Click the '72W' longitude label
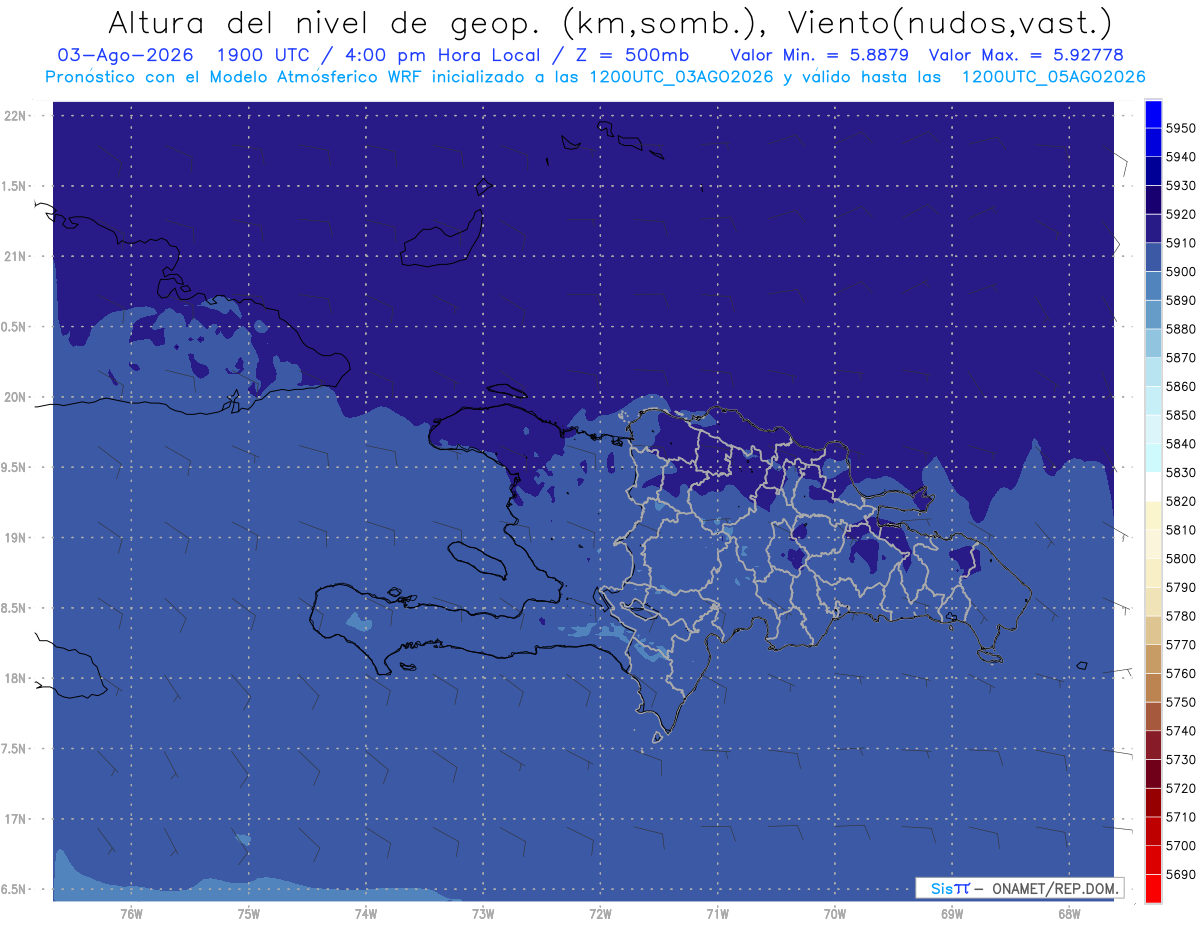1200x927 pixels. point(600,913)
